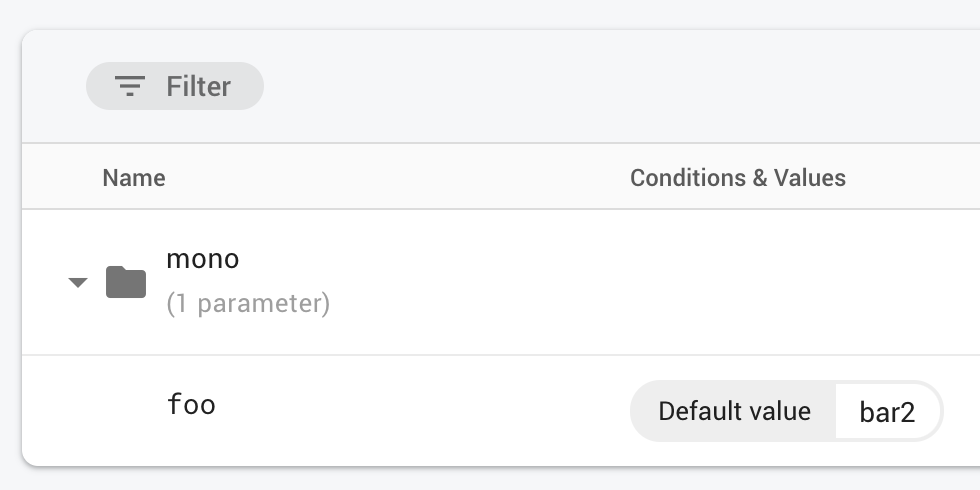Click the bar2 value of foo

pos(887,411)
